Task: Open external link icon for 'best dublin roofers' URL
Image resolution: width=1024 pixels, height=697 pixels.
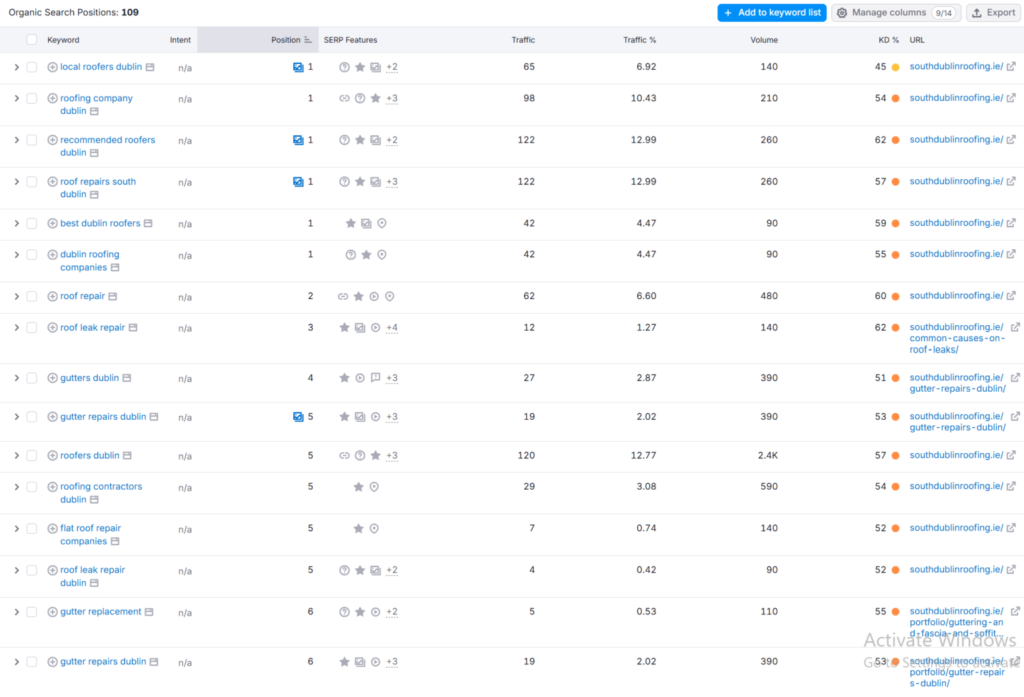Action: coord(1011,223)
